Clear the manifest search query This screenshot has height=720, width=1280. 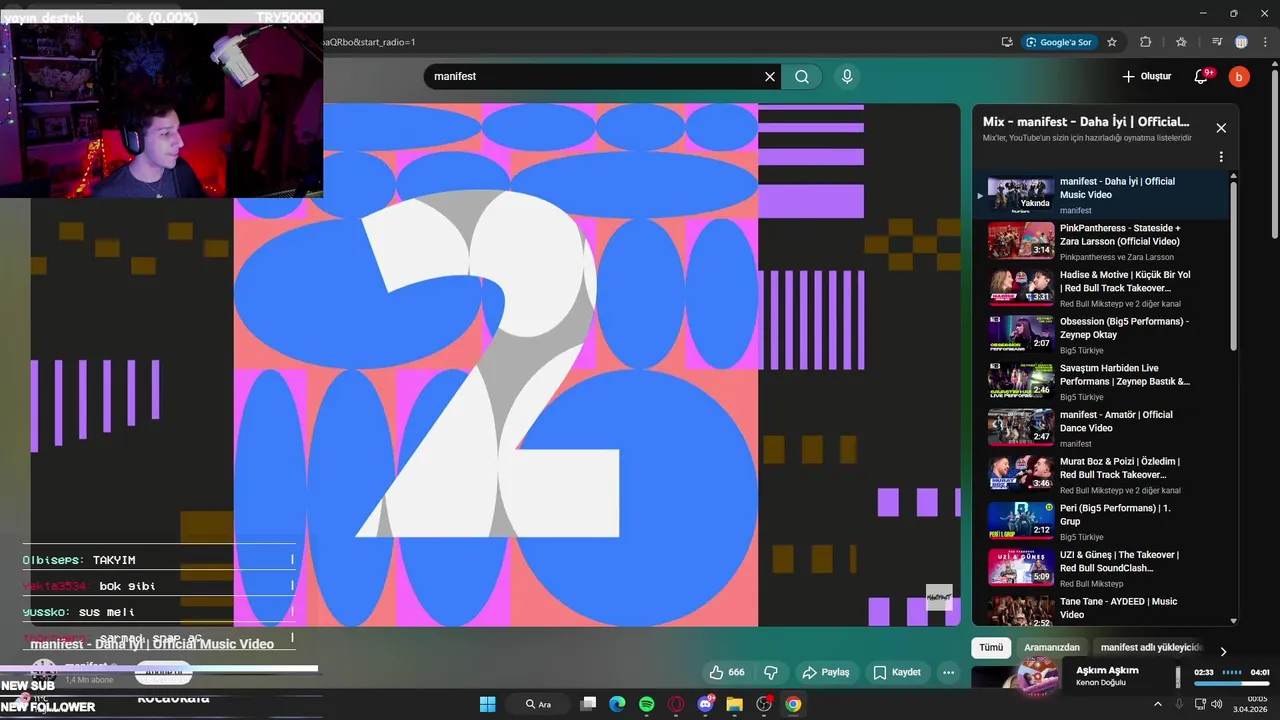tap(770, 77)
